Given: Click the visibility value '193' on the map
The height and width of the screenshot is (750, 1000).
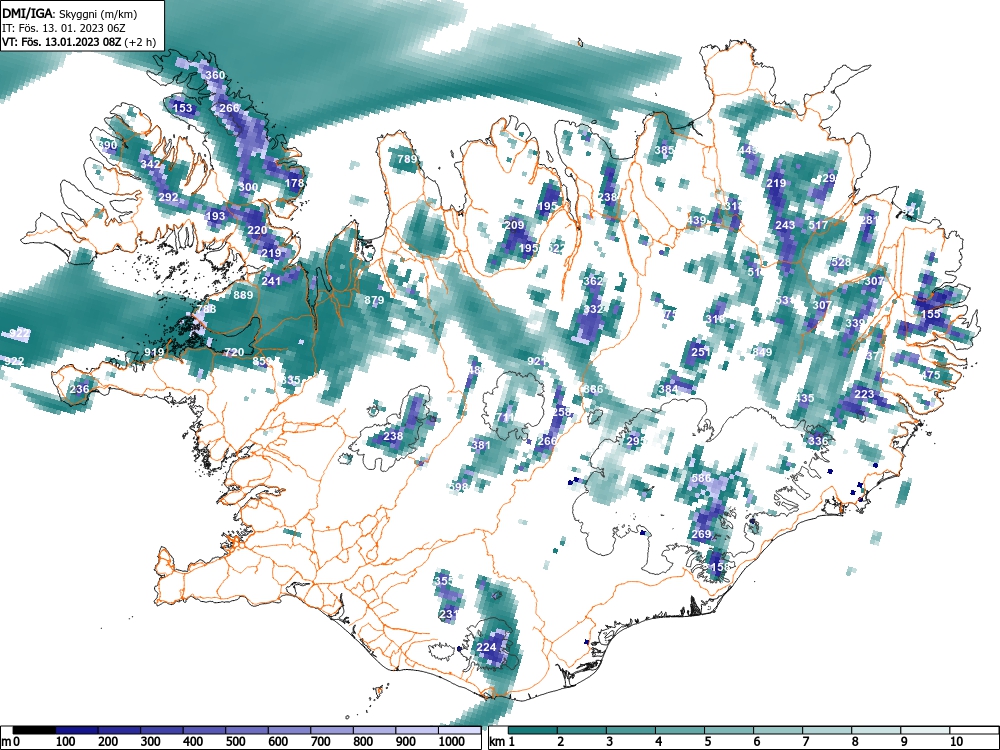Looking at the screenshot, I should 216,216.
